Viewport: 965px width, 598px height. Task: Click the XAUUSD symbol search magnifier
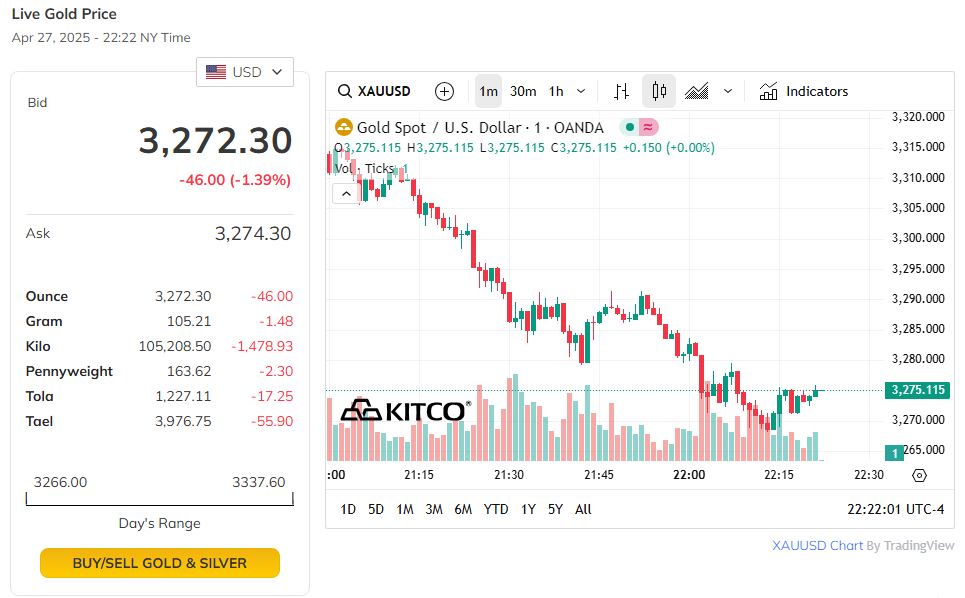point(345,91)
